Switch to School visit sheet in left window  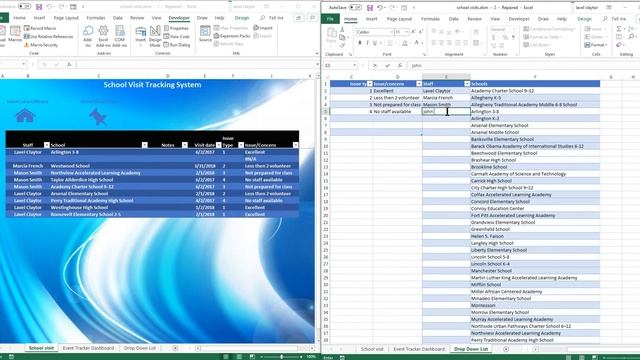[41, 348]
